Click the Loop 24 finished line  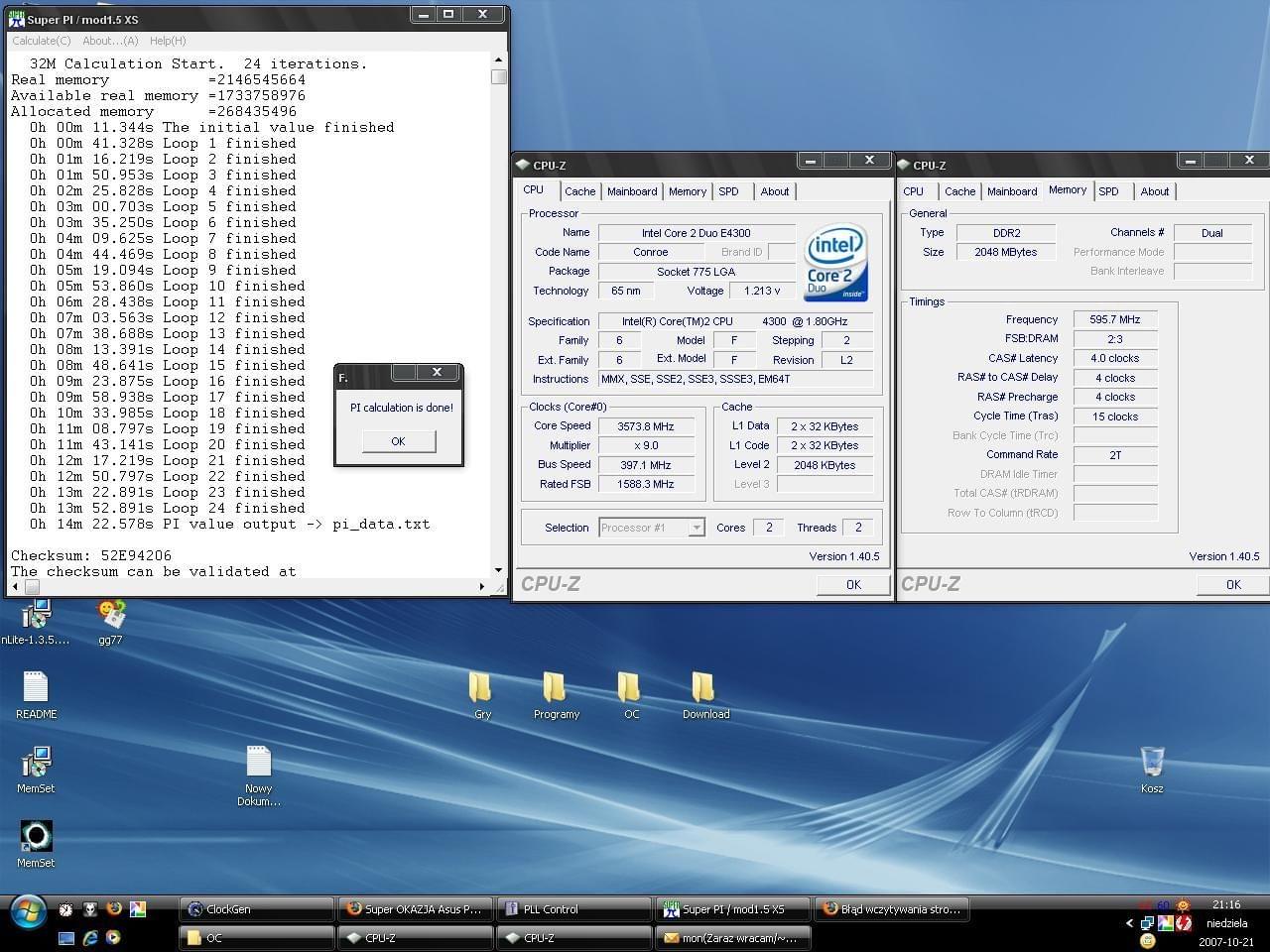[x=163, y=508]
